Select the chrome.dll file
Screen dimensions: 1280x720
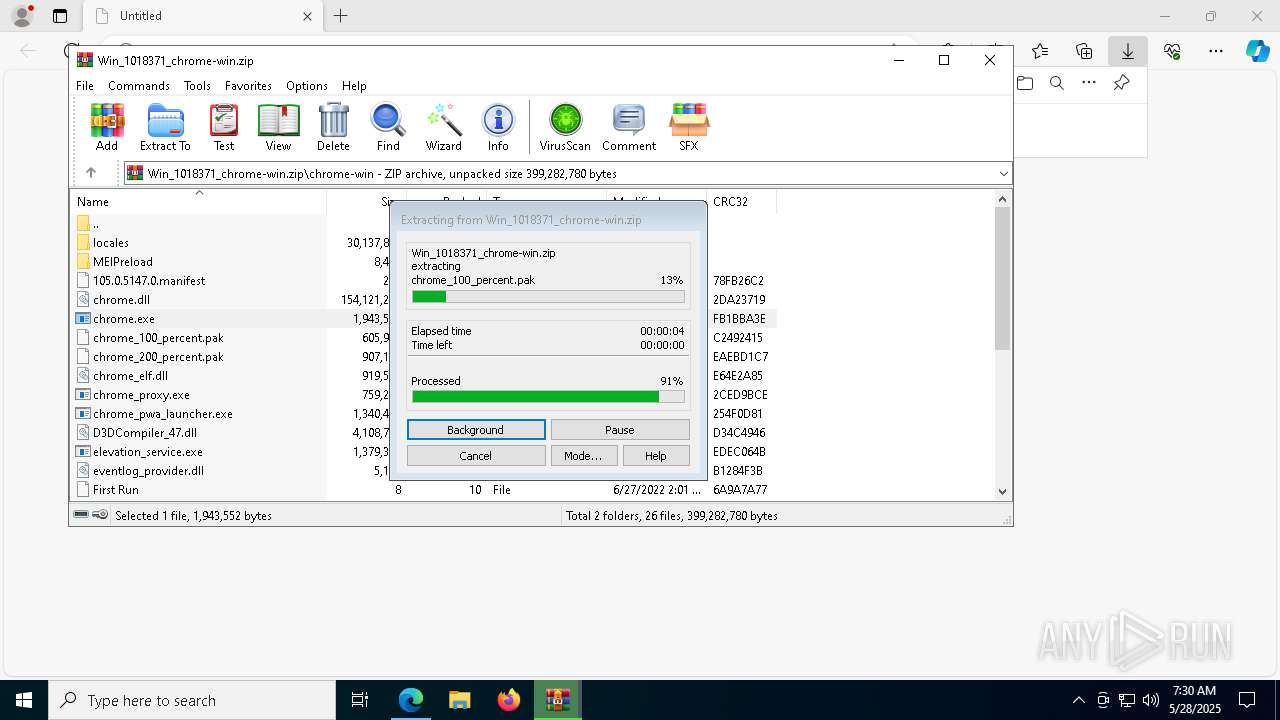121,300
